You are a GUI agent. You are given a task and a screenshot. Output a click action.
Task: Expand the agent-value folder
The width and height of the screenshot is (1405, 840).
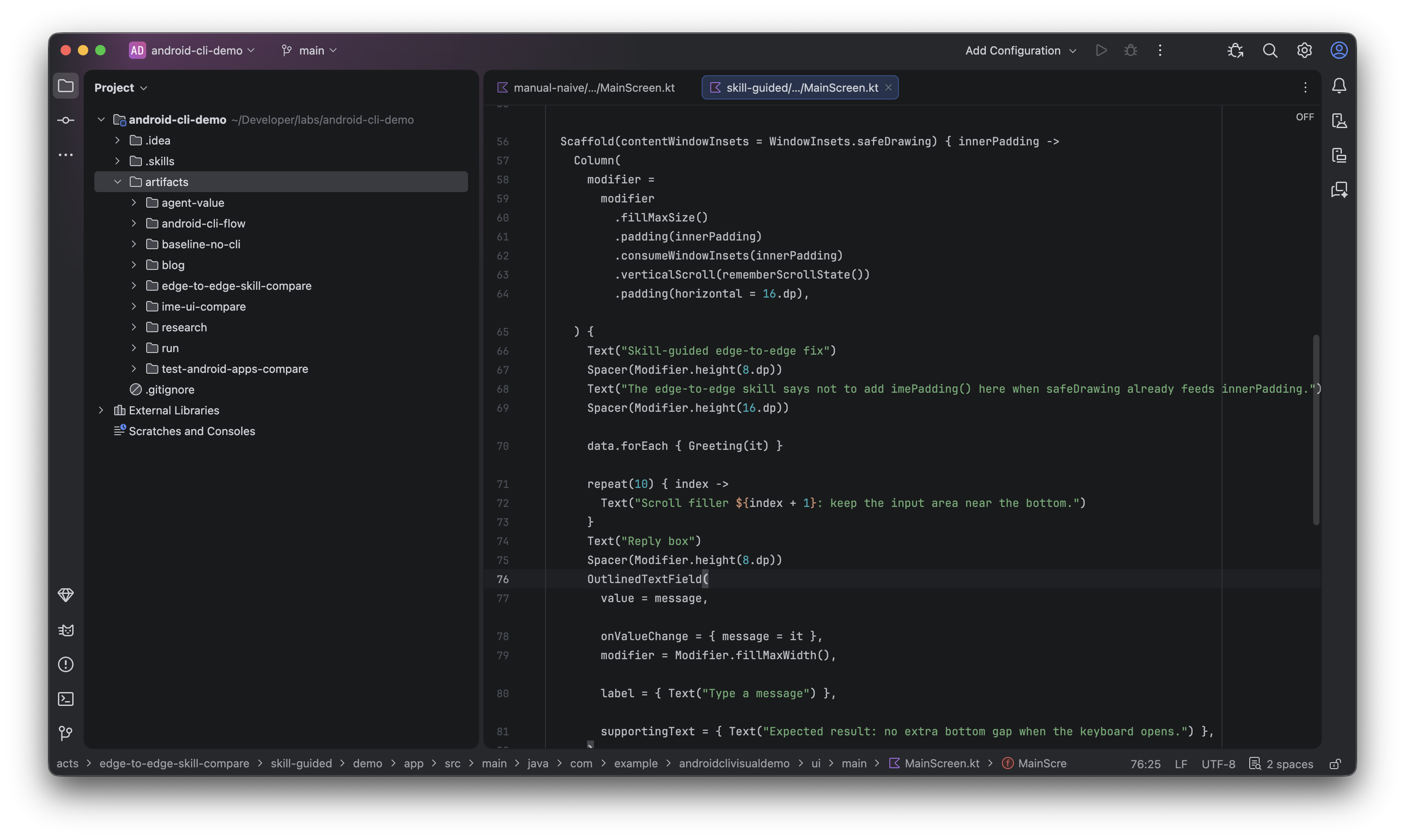(x=134, y=202)
